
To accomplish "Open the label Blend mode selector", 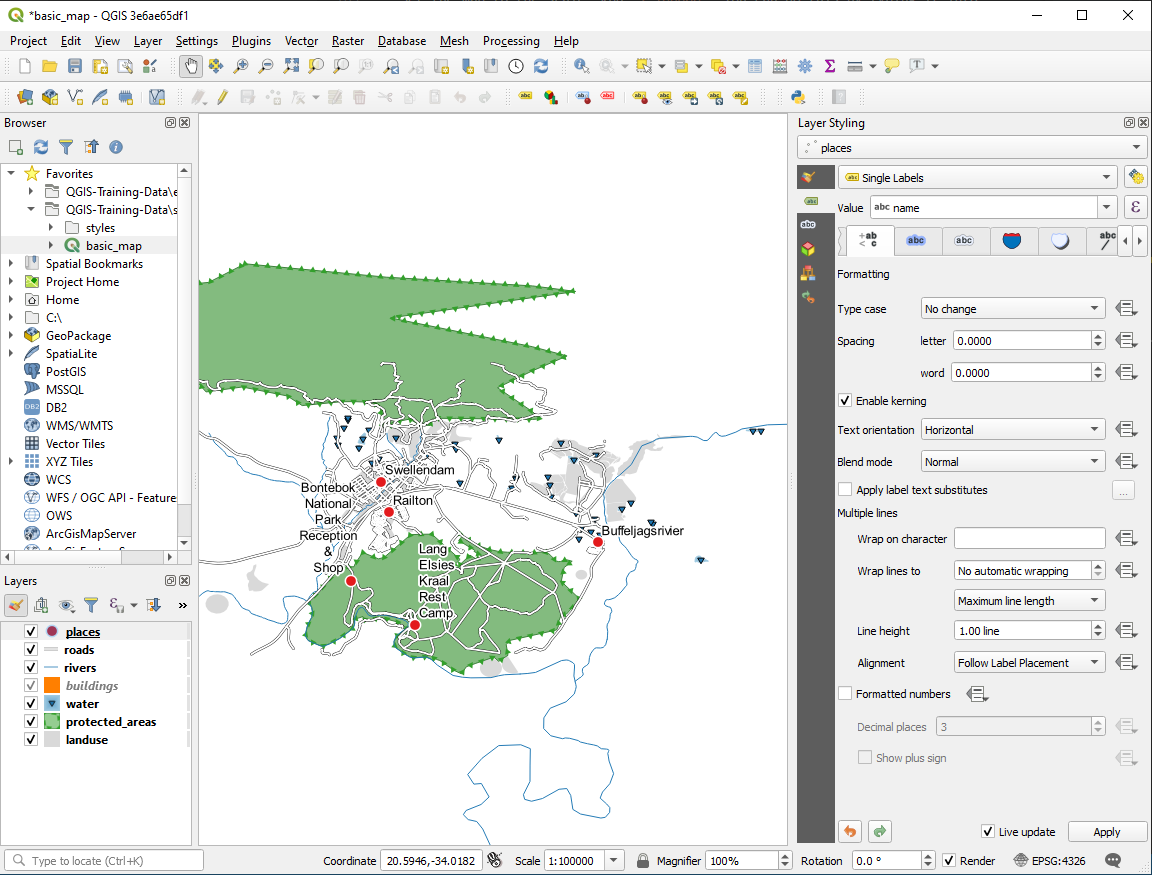I will (x=1012, y=461).
